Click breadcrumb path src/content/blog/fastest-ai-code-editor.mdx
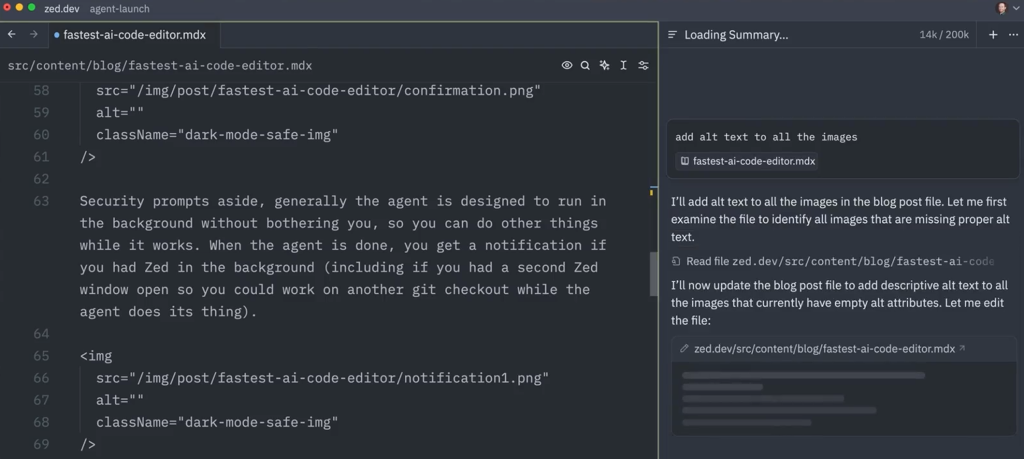1024x459 pixels. pyautogui.click(x=160, y=66)
